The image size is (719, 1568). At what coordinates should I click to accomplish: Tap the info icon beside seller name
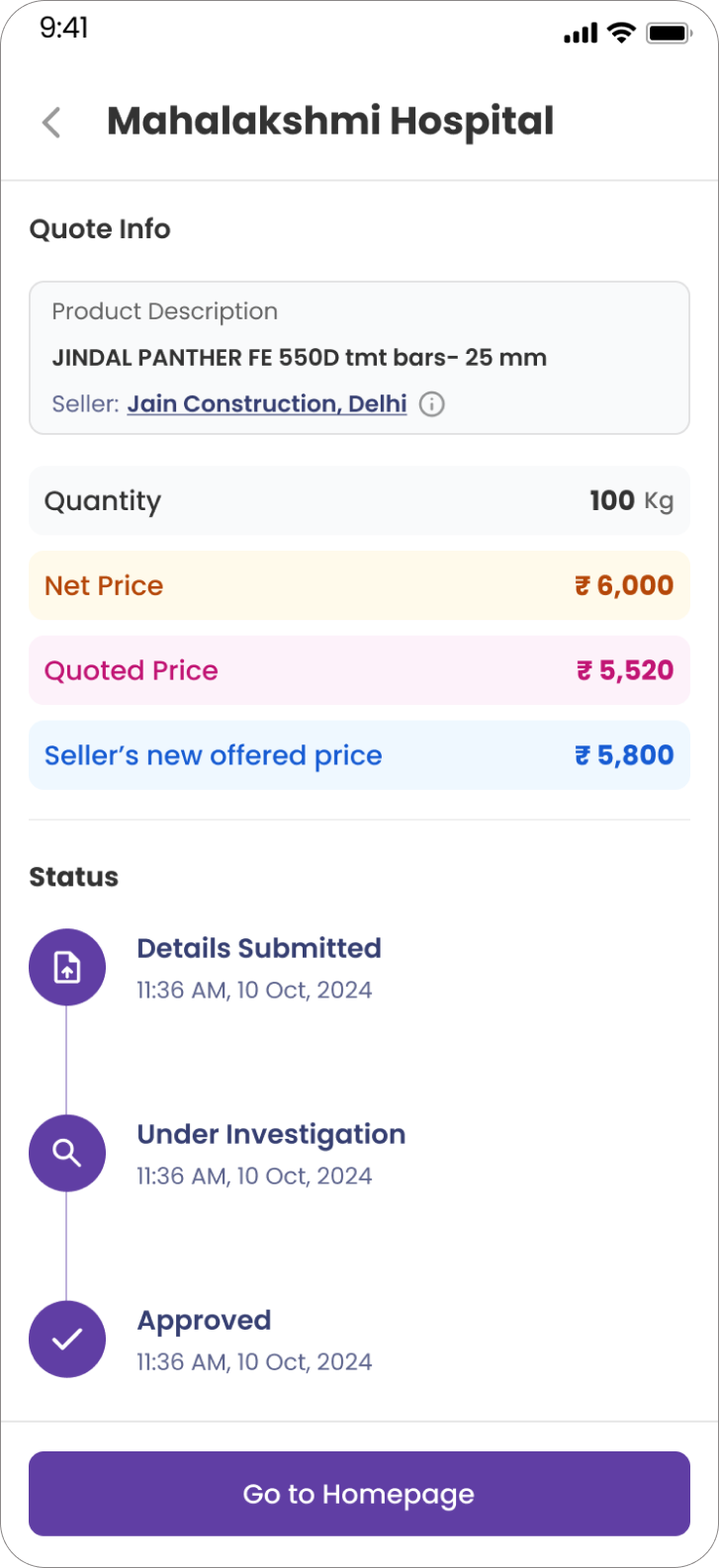click(432, 404)
